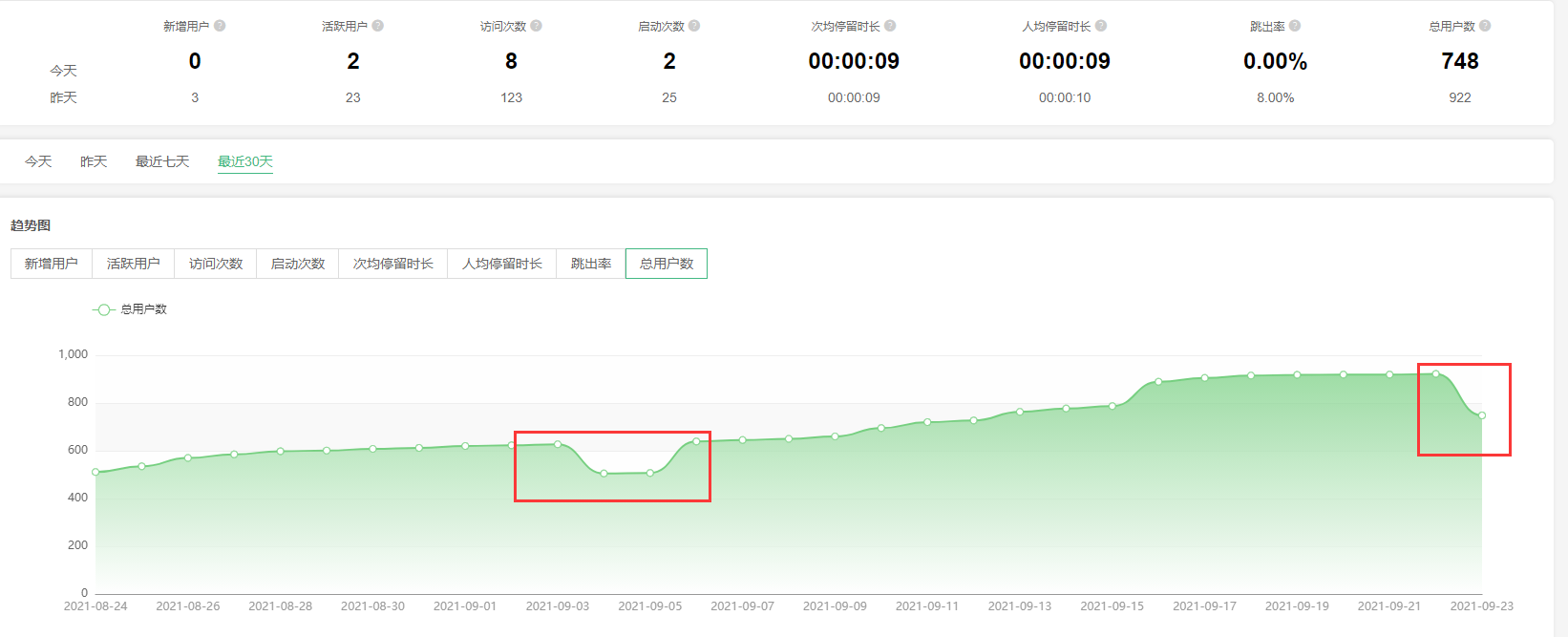Click the chart data point for 2021-09-11
This screenshot has height=637, width=1568.
pos(927,422)
